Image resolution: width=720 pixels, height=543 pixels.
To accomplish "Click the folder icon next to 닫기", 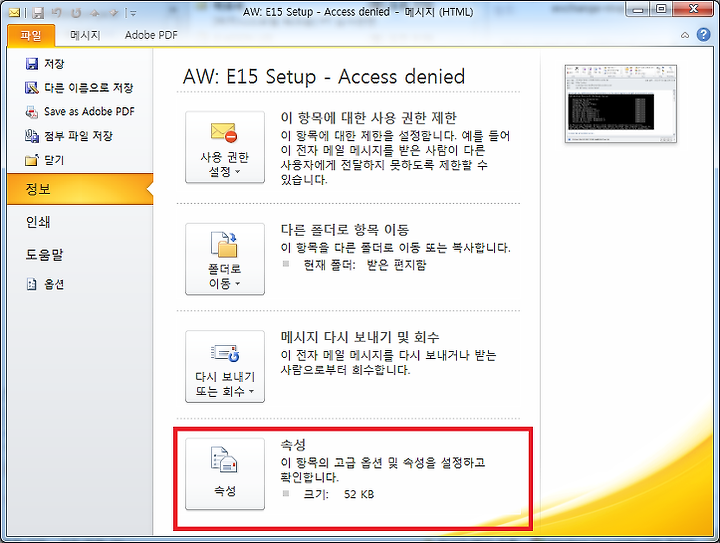I will click(32, 160).
